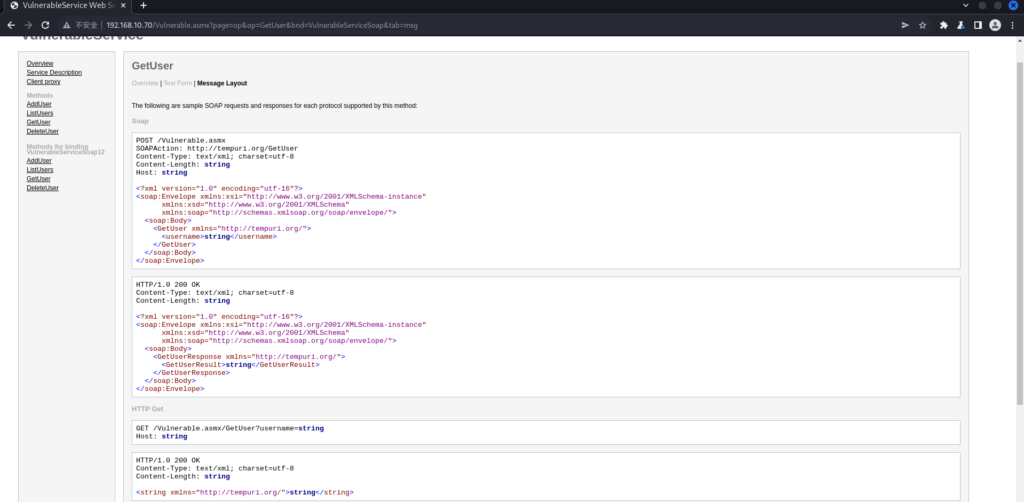The width and height of the screenshot is (1024, 502).
Task: Click the '<GetUser xmlns' opening tag line
Action: coord(232,228)
